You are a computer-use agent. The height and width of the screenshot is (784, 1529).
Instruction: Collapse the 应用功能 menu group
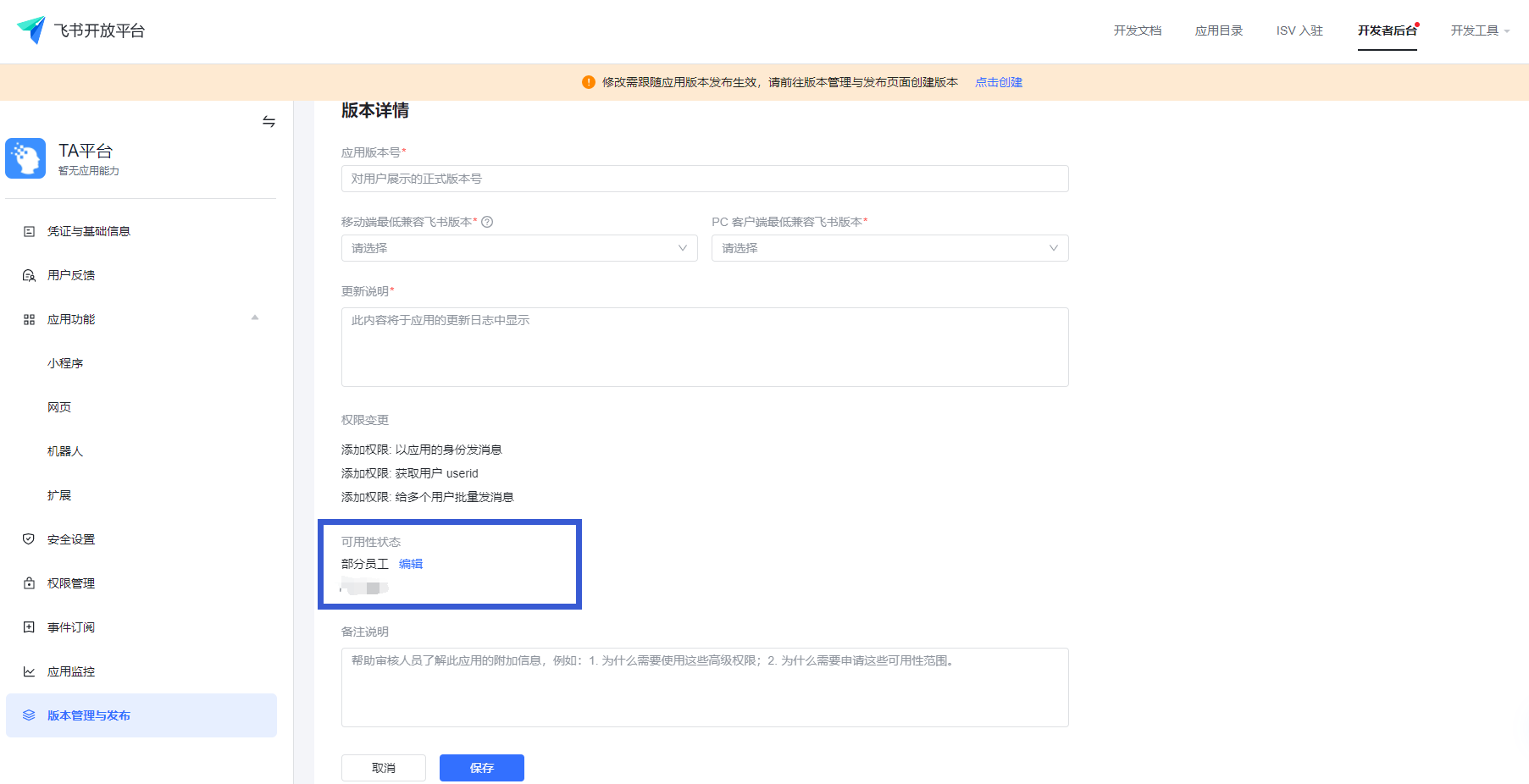tap(254, 318)
